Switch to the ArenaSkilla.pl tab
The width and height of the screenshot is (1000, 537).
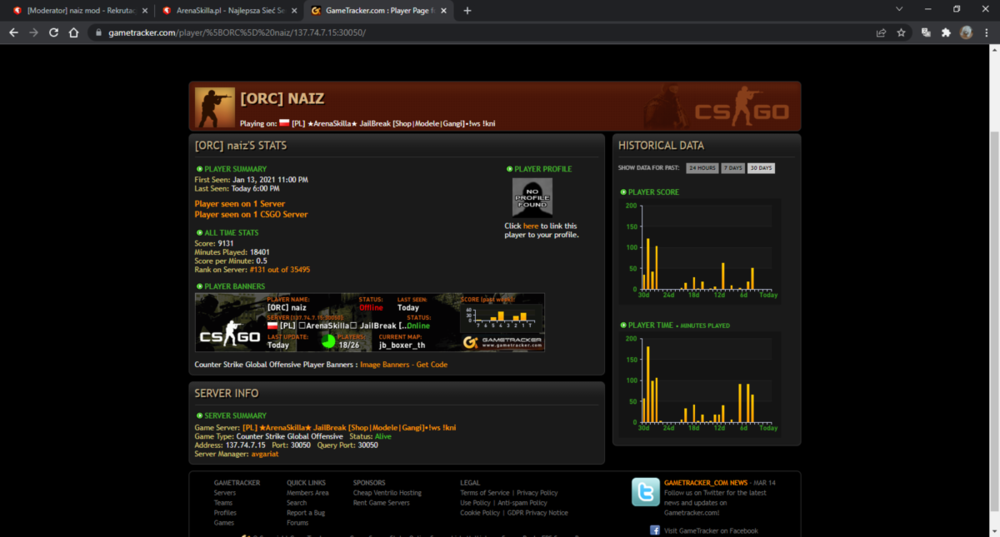coord(228,10)
